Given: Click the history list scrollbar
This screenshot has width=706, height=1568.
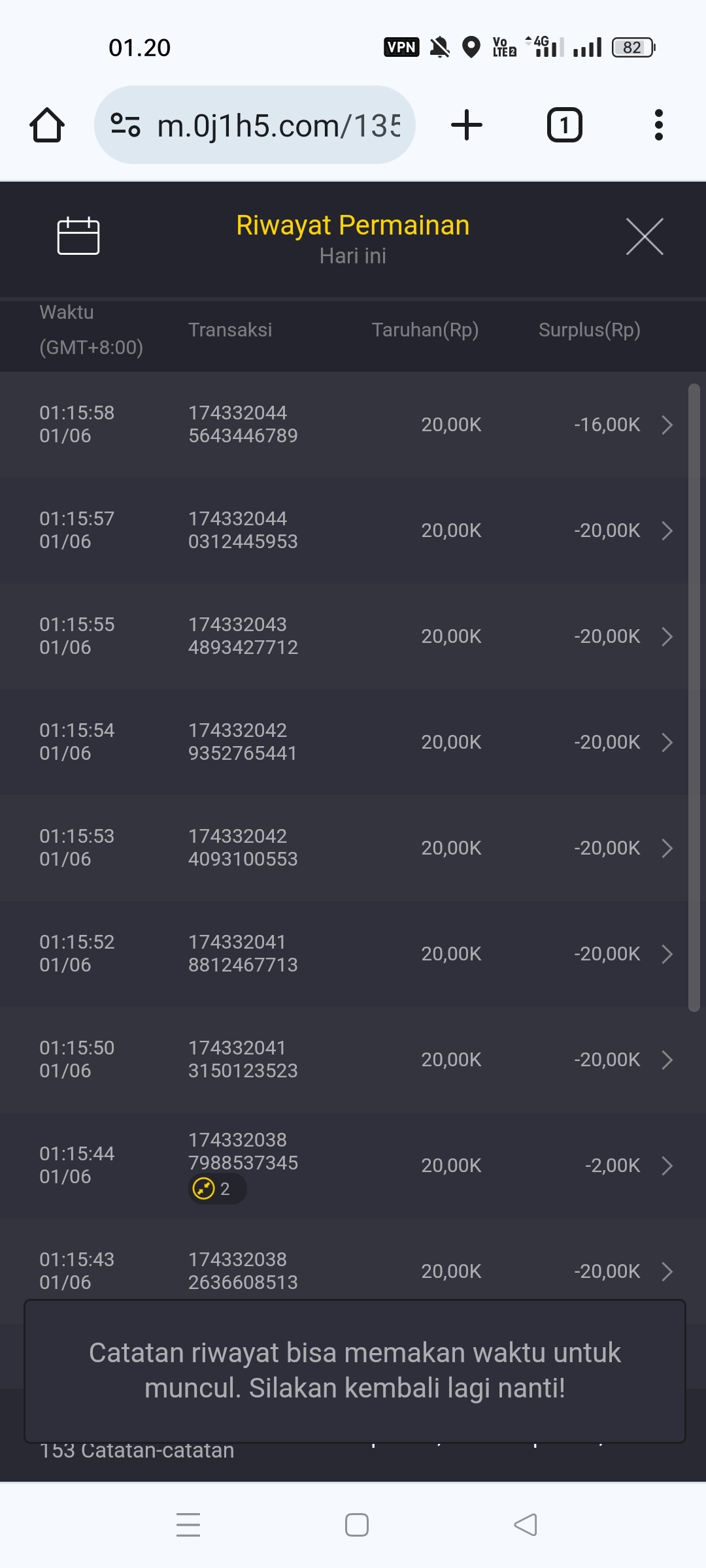Looking at the screenshot, I should (x=694, y=698).
